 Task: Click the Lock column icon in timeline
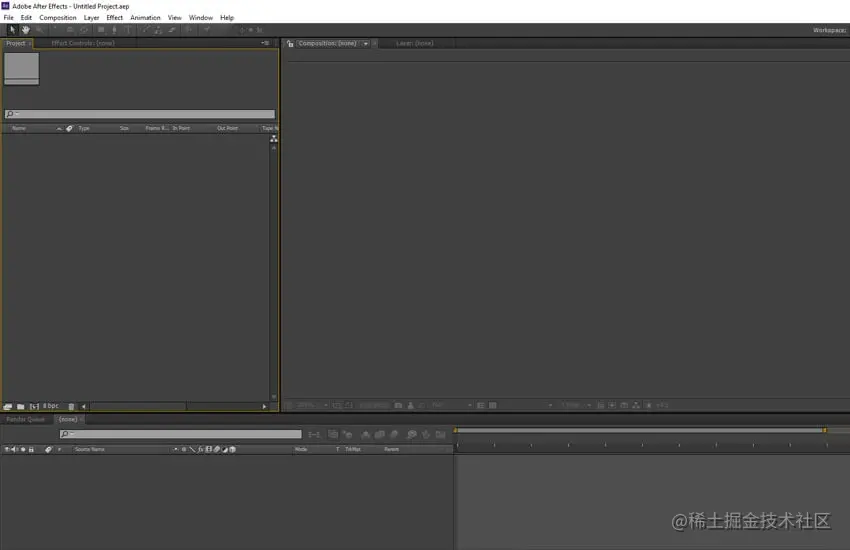(31, 449)
